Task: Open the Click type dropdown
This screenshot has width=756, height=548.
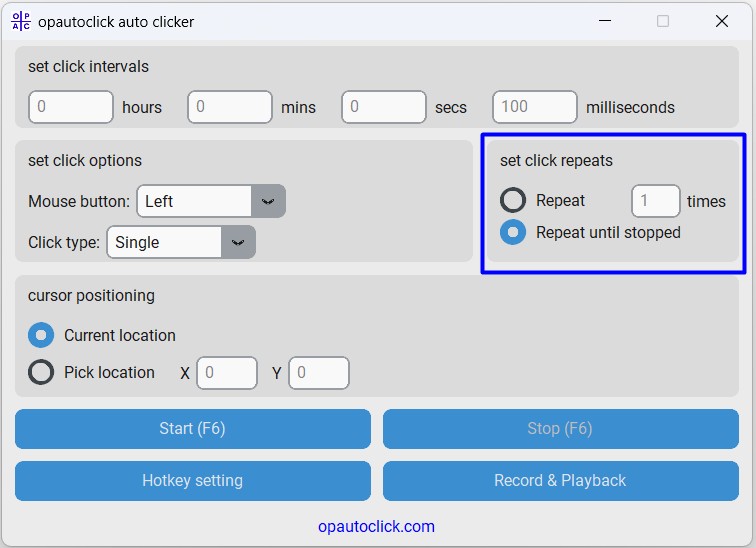Action: coord(181,242)
